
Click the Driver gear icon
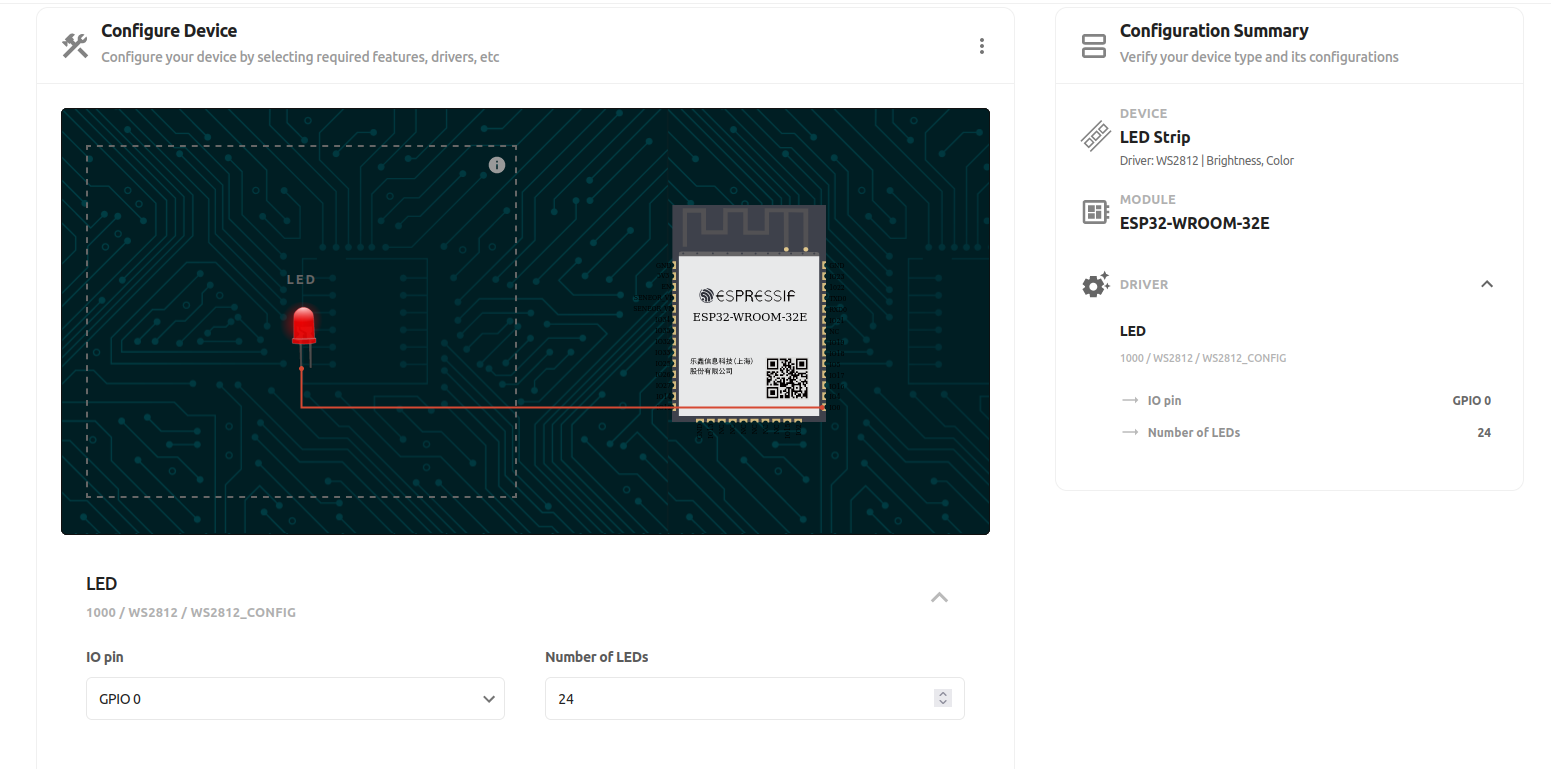[x=1096, y=285]
